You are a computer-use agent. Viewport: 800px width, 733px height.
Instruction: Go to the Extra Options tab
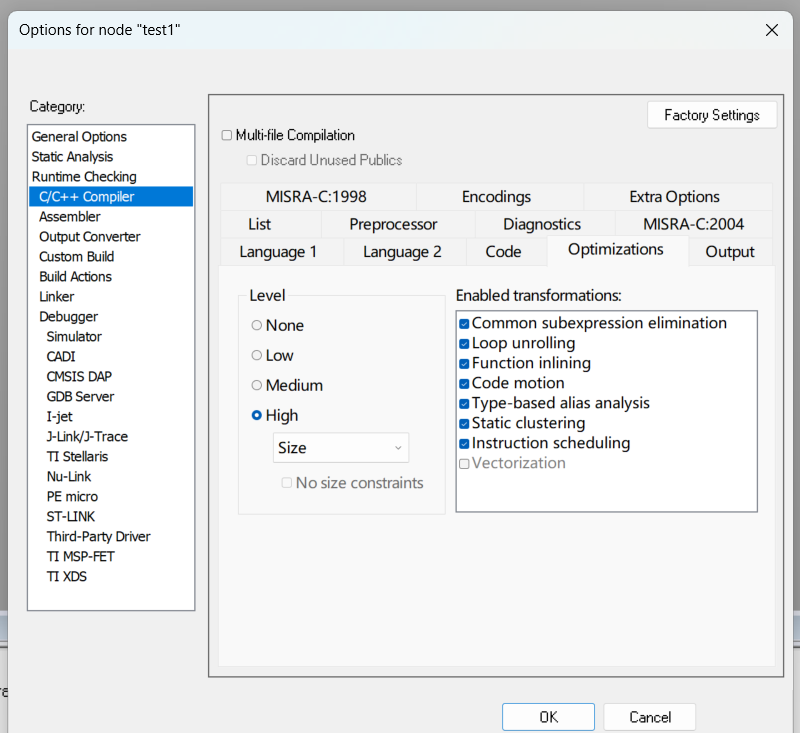674,196
